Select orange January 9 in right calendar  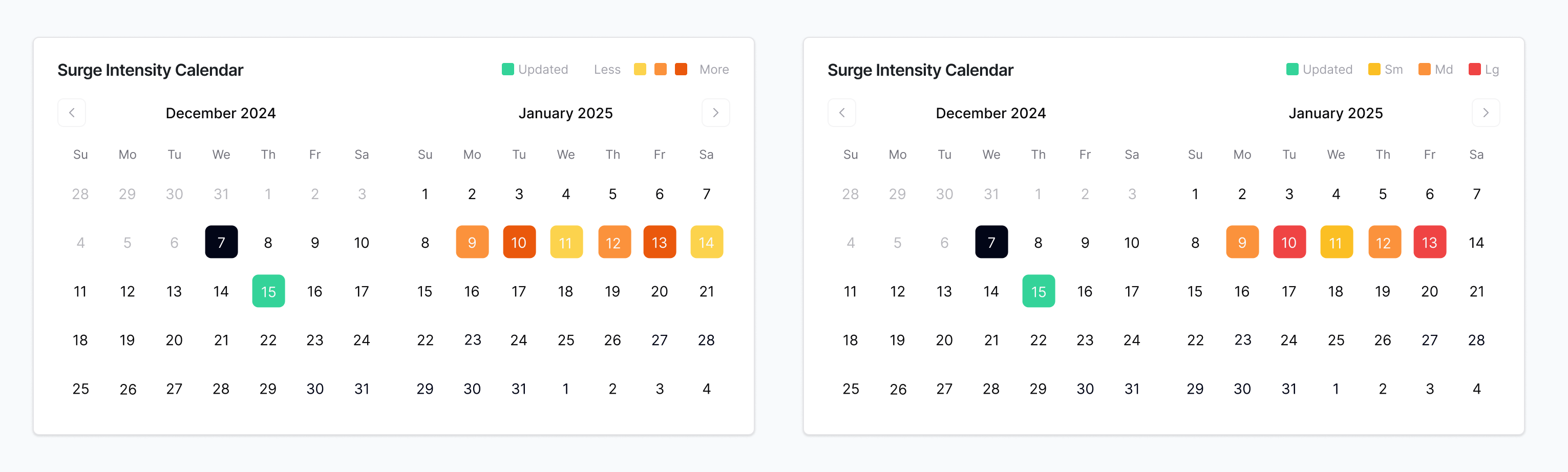point(1242,242)
